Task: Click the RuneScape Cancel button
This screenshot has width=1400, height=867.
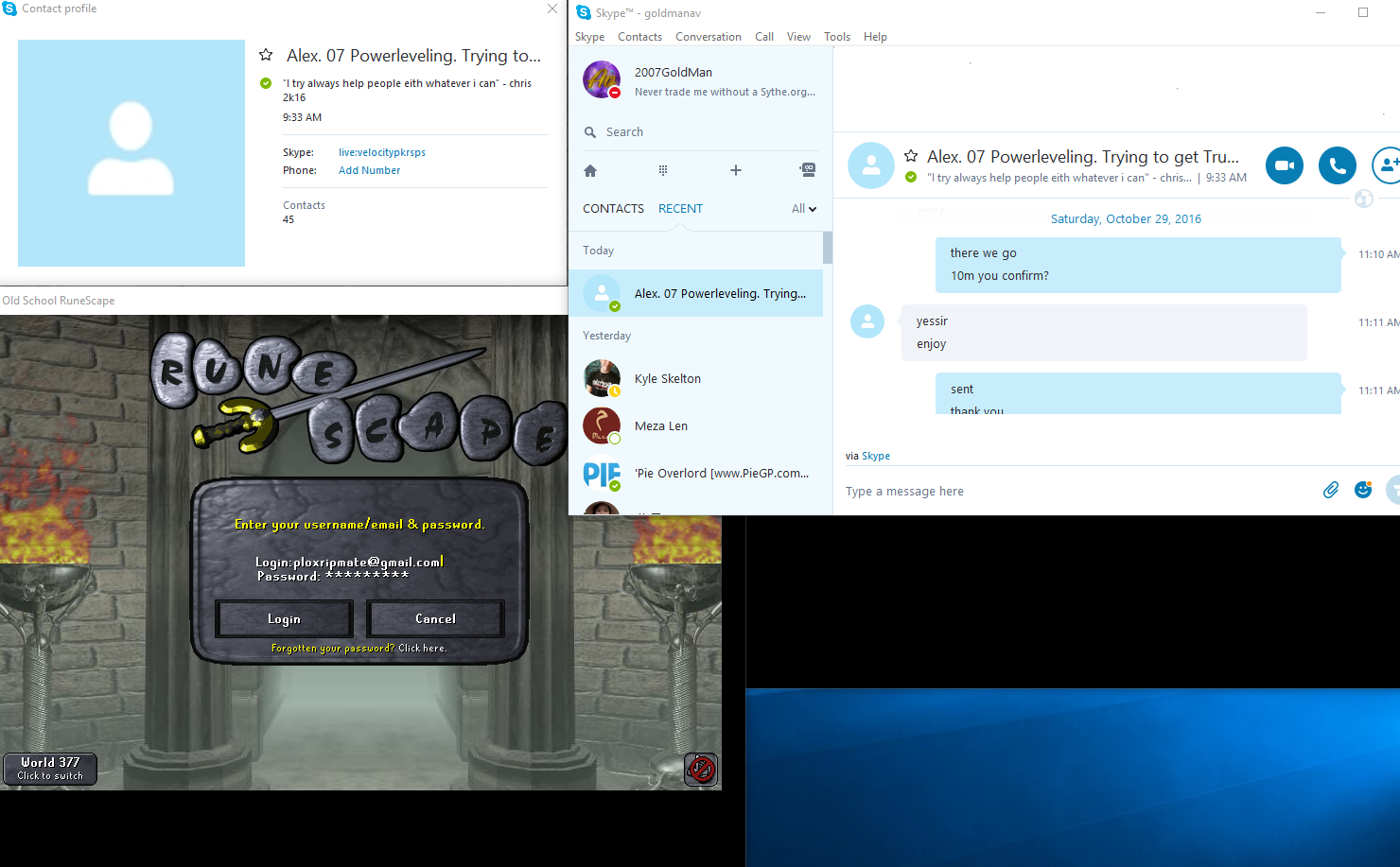Action: tap(435, 619)
